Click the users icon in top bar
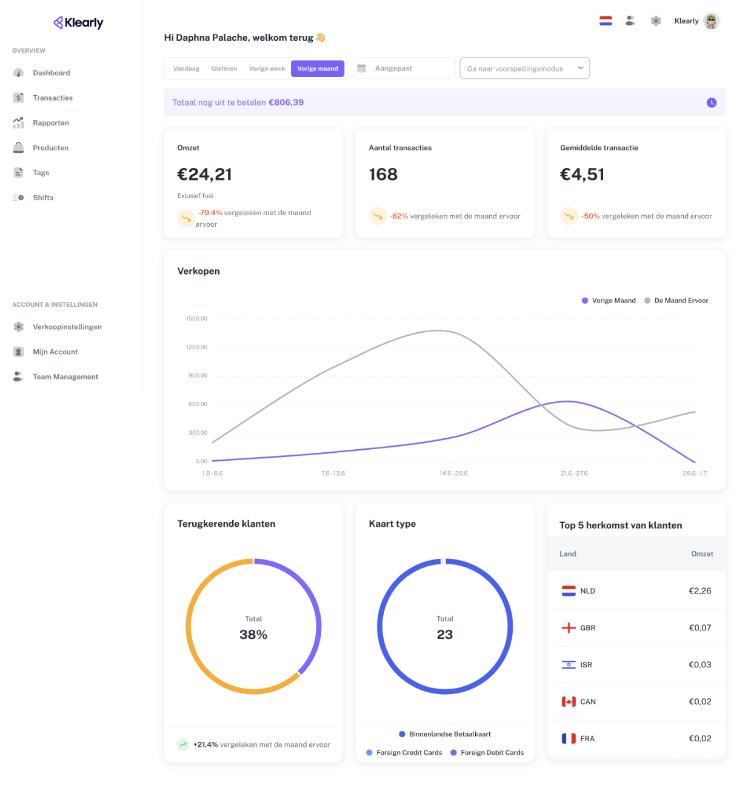The height and width of the screenshot is (786, 738). click(630, 20)
